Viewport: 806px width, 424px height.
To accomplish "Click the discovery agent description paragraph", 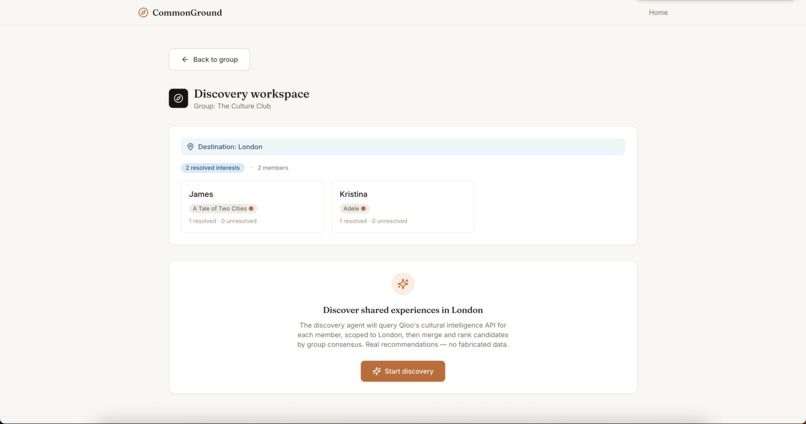I will tap(403, 335).
